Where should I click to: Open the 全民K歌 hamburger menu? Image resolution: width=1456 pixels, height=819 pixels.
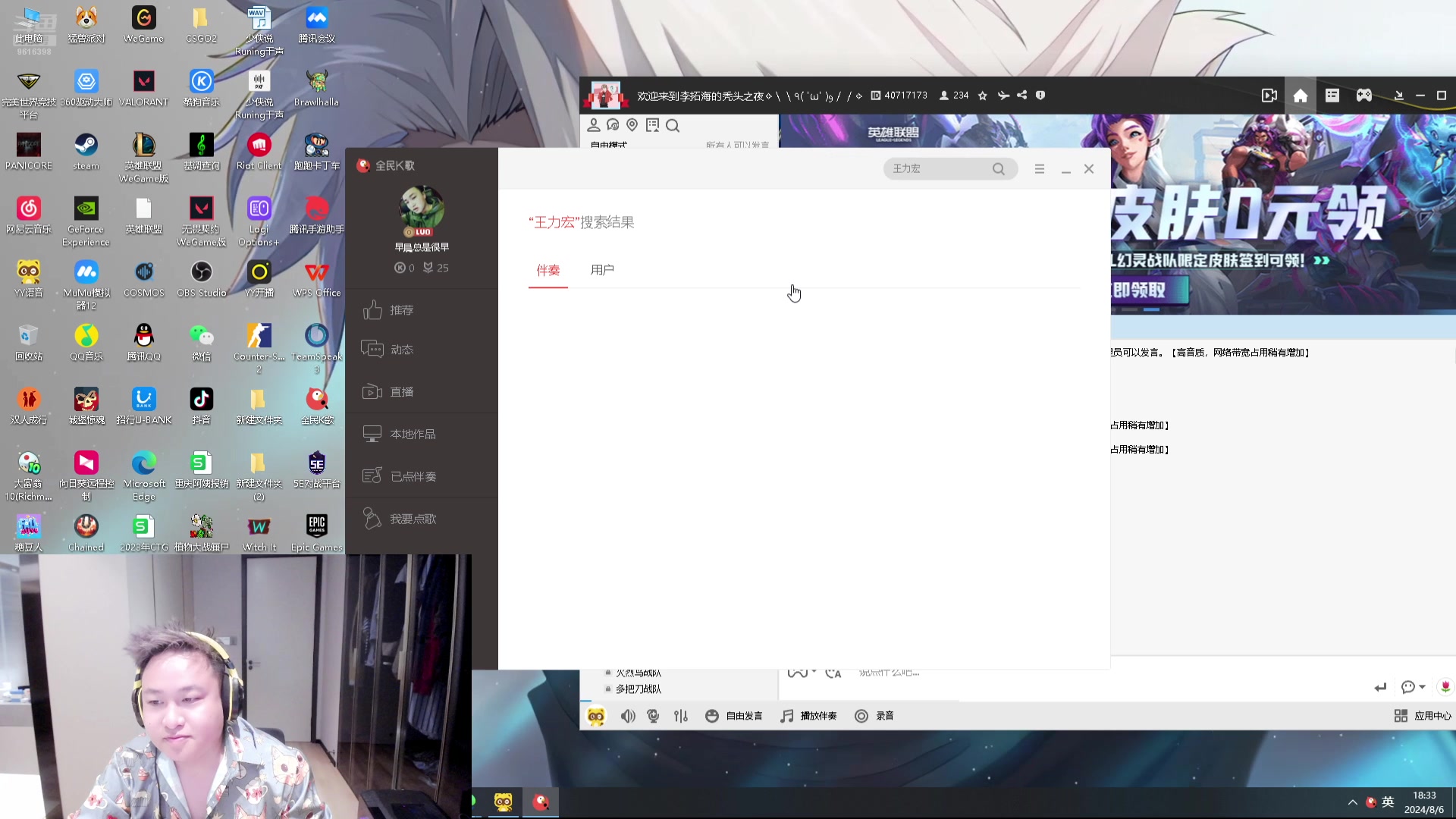1040,169
